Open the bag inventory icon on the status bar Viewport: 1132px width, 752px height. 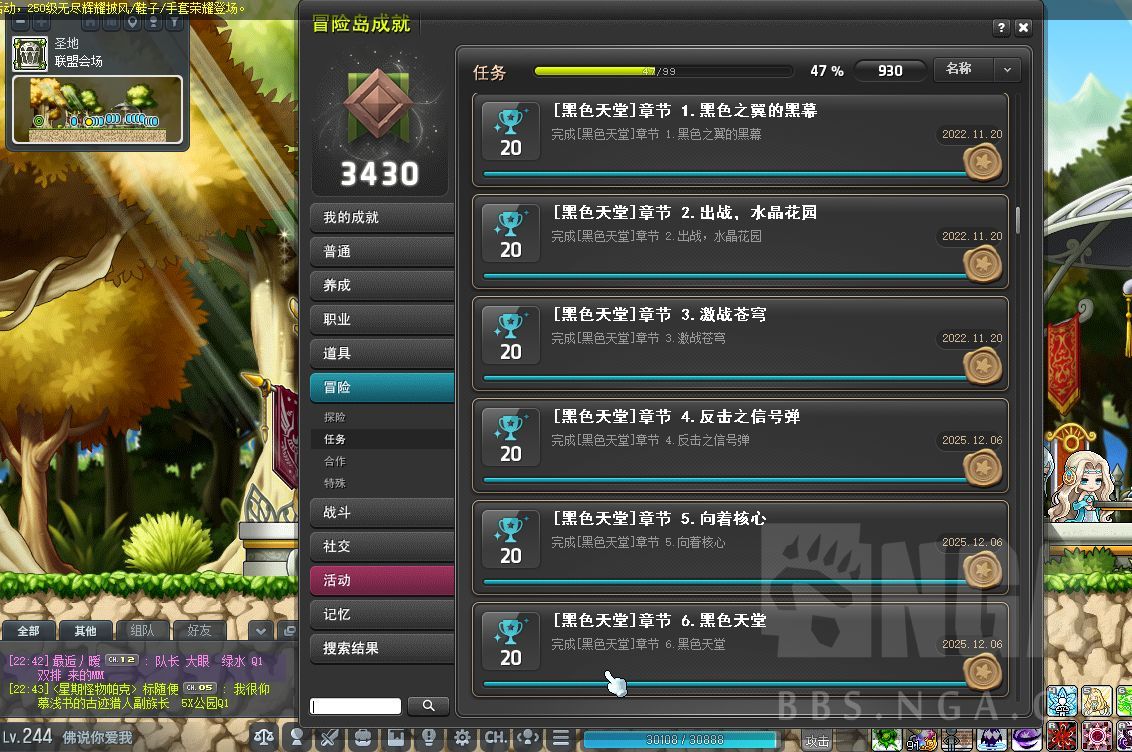362,737
